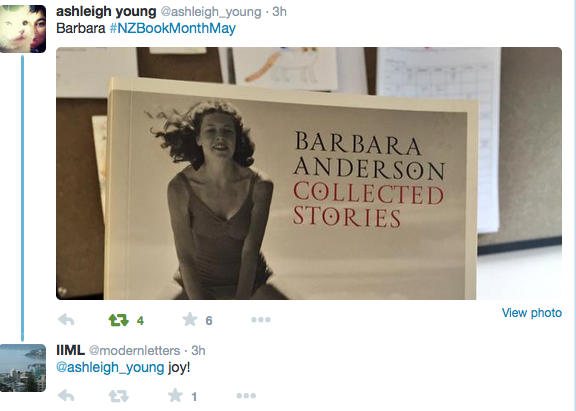This screenshot has width=576, height=411.
Task: Retweet IIML's joy! reply
Action: [119, 396]
